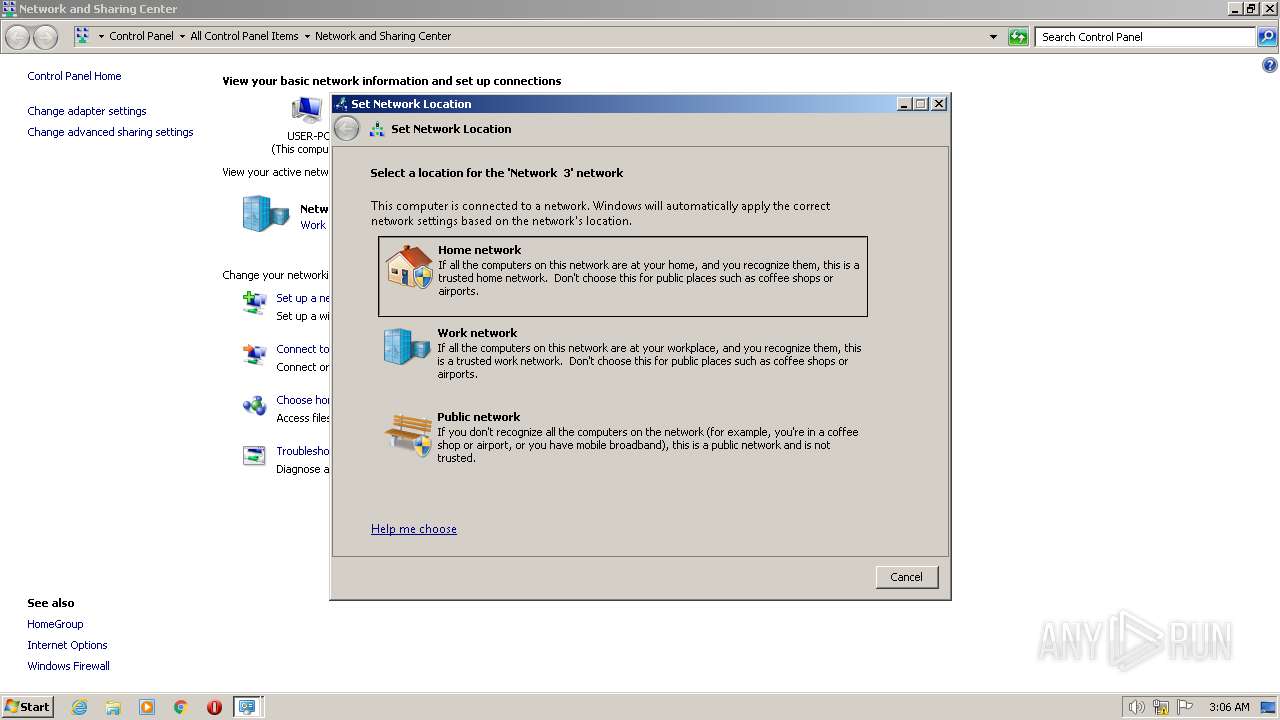Click the Troubleshoot problems link text
1280x720 pixels.
click(x=303, y=451)
